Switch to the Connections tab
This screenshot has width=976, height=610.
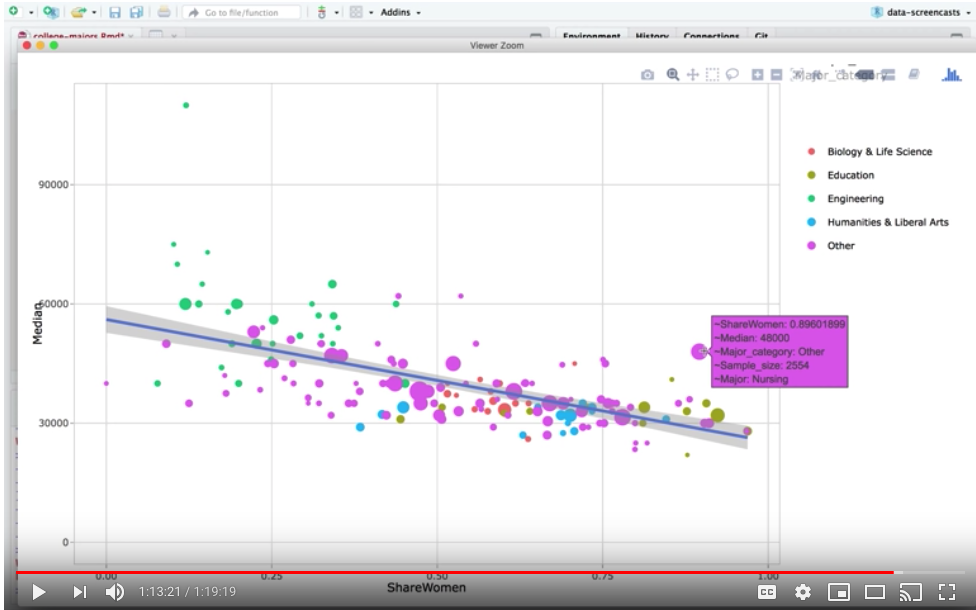tap(711, 37)
